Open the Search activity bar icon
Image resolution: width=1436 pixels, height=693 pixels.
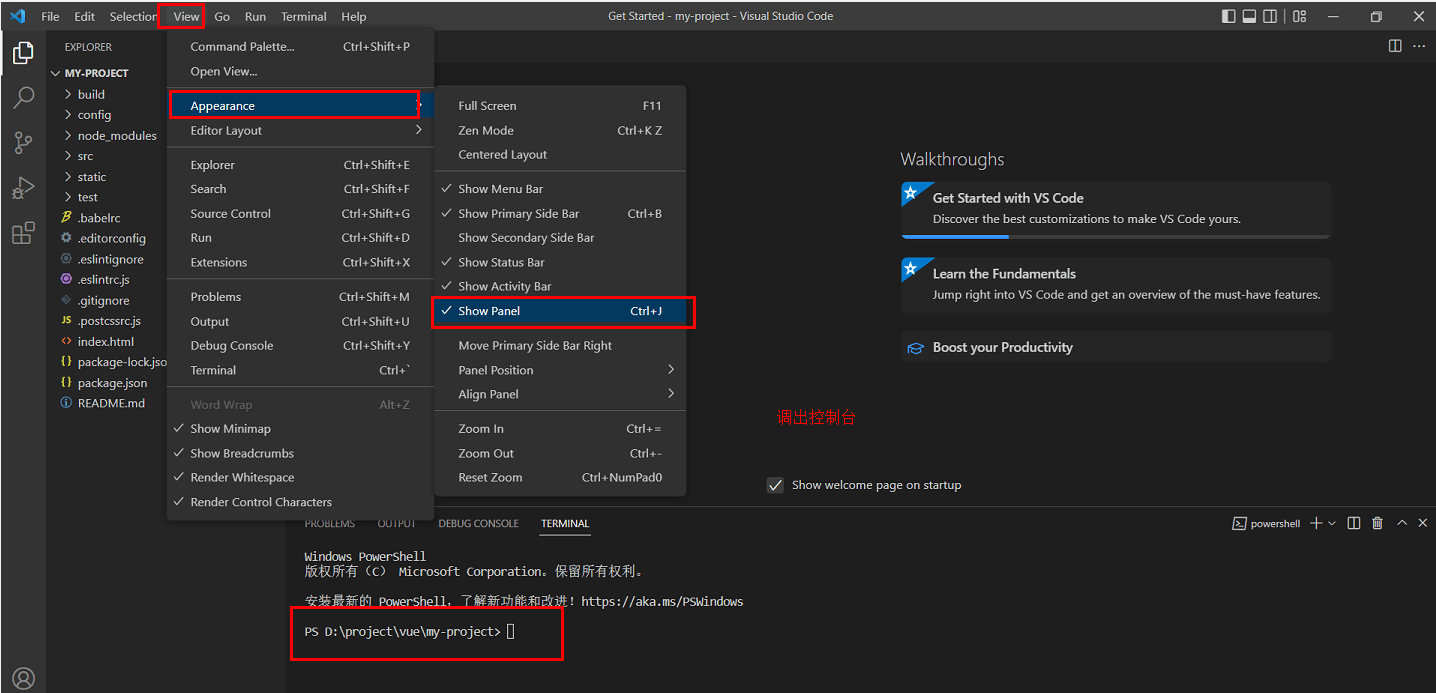(x=23, y=98)
